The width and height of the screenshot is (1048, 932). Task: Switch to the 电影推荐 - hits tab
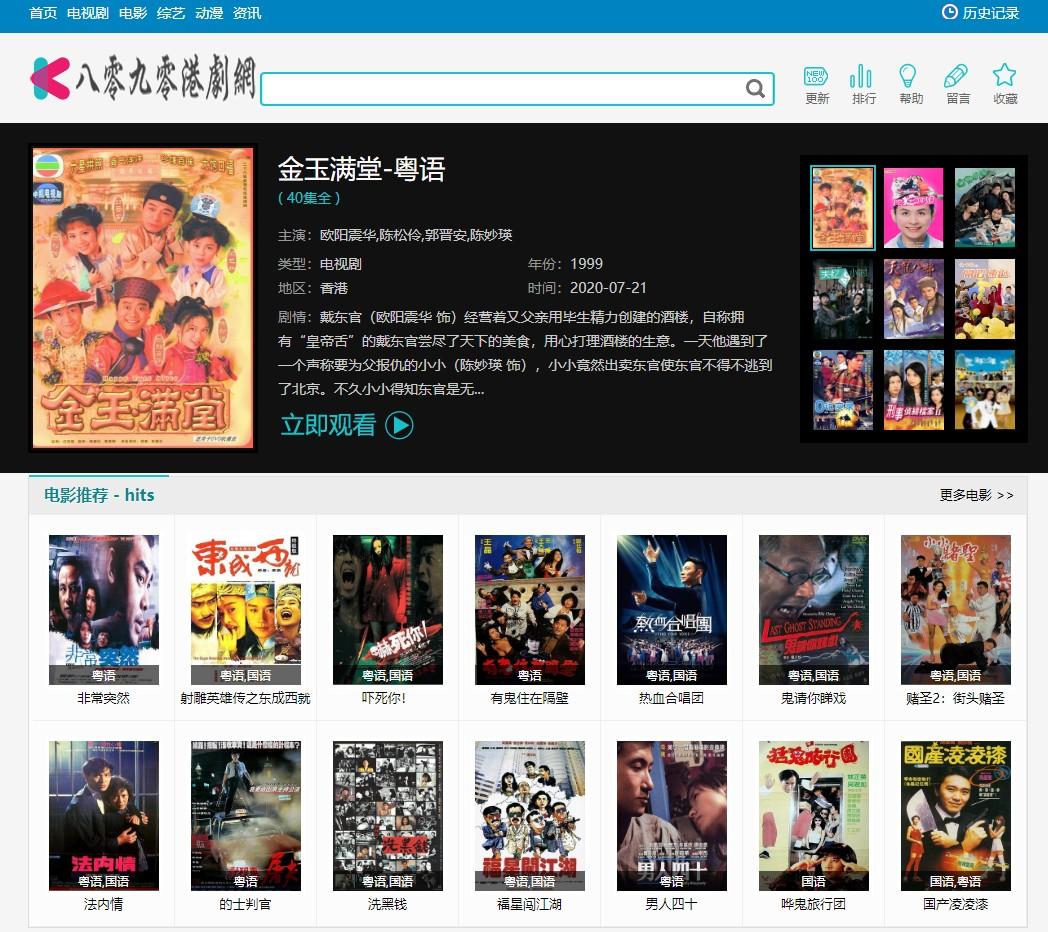click(99, 495)
